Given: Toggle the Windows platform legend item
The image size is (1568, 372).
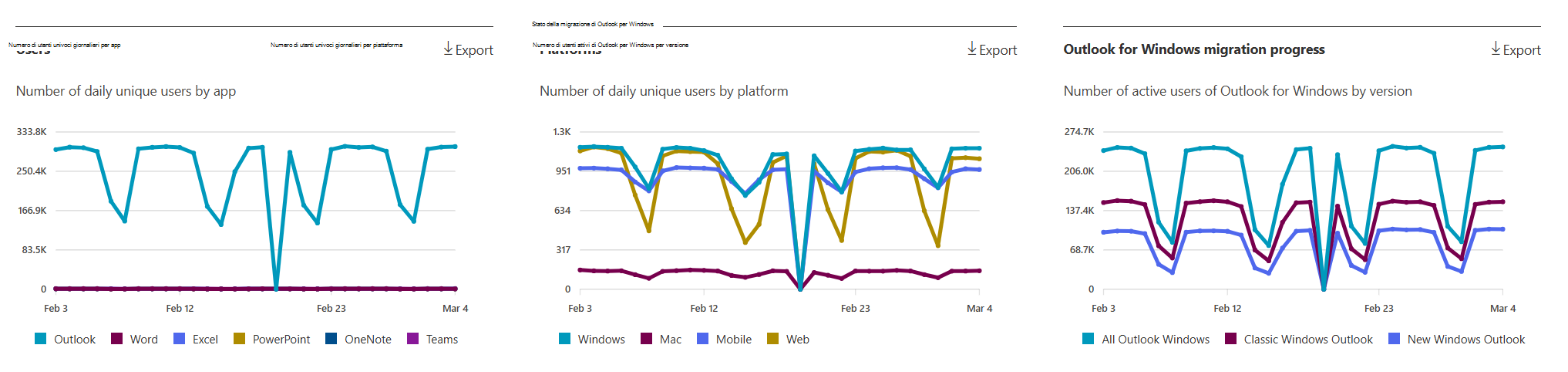Looking at the screenshot, I should [x=592, y=339].
